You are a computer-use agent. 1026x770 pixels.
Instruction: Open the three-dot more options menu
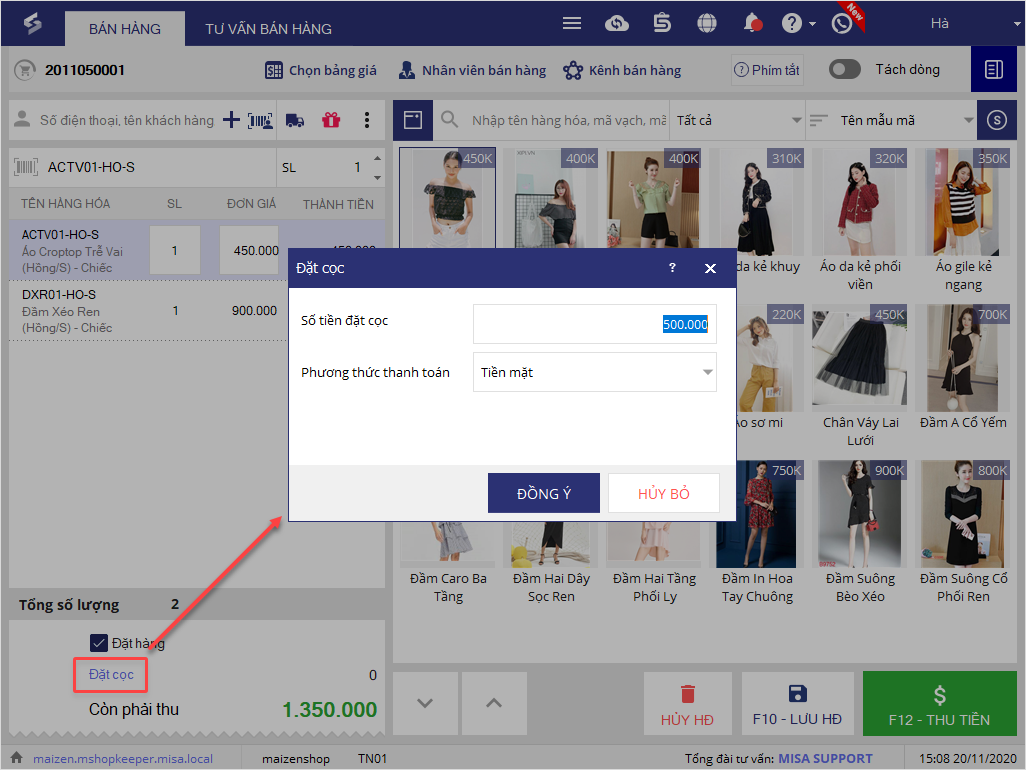pos(366,120)
